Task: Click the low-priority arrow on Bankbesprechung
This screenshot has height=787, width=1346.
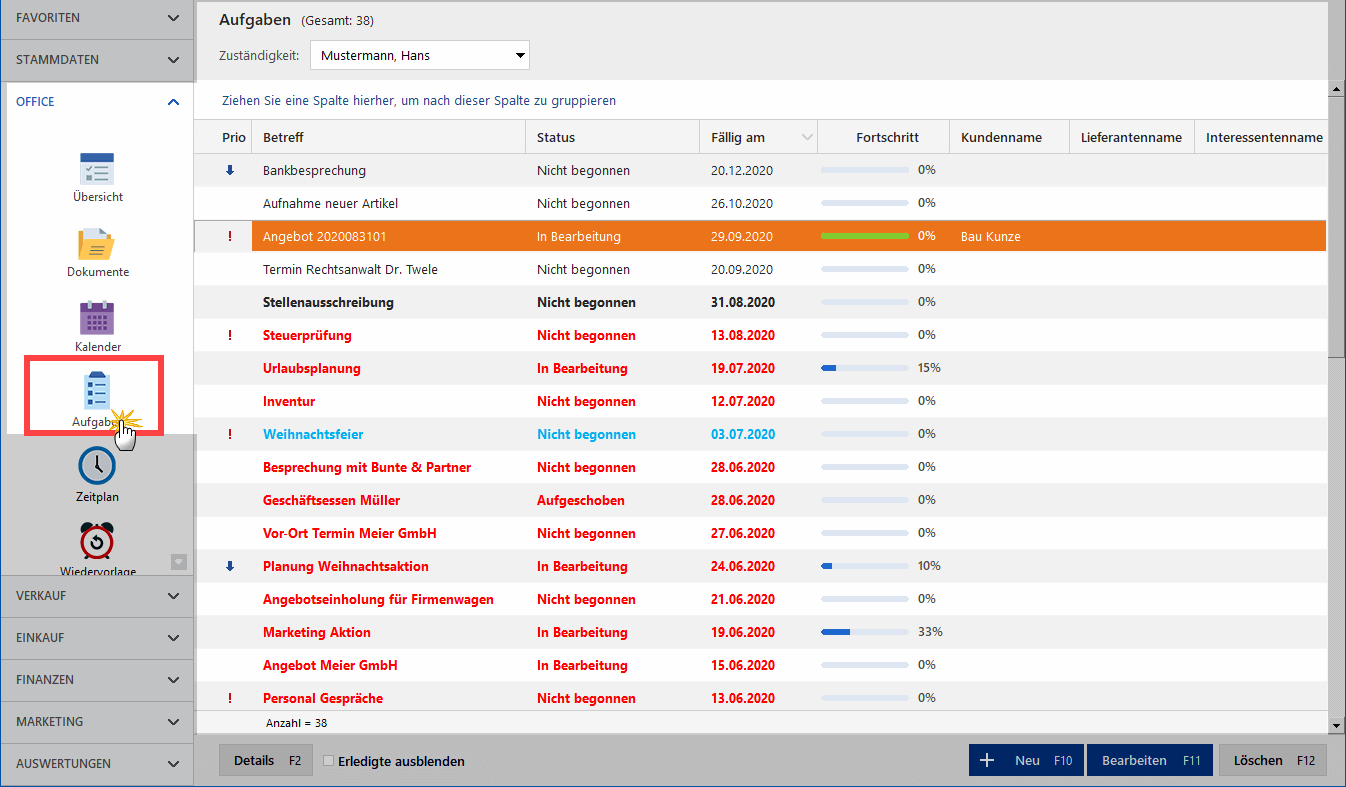Action: 230,171
